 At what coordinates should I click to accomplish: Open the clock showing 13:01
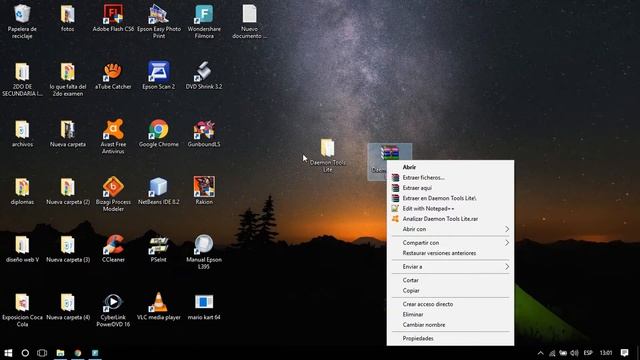coord(606,353)
